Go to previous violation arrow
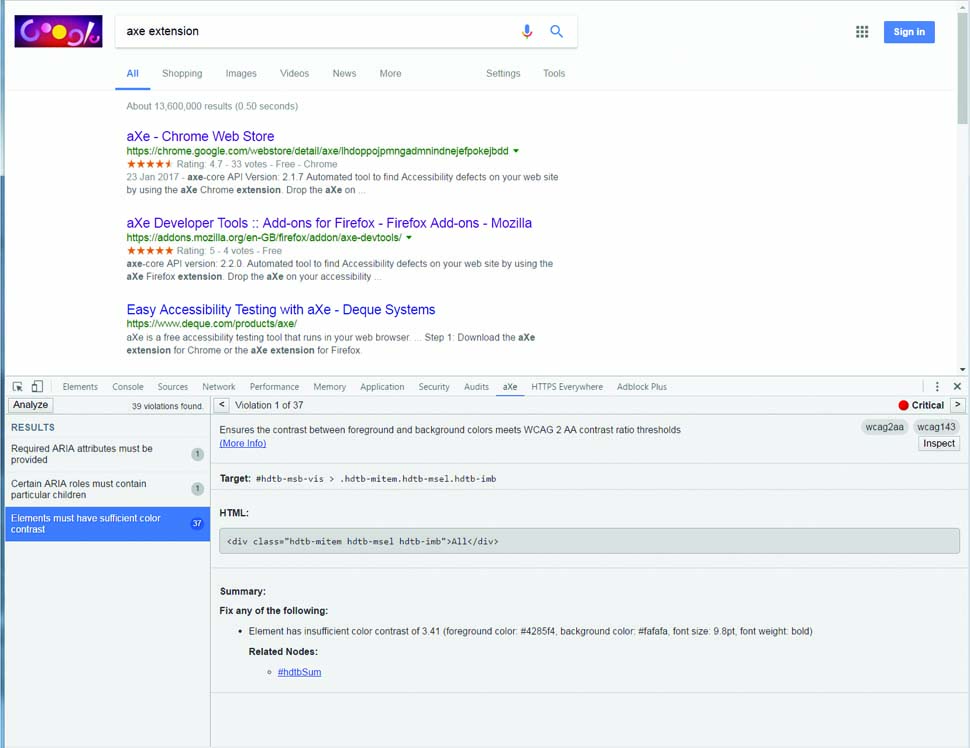This screenshot has width=970, height=748. pyautogui.click(x=221, y=405)
